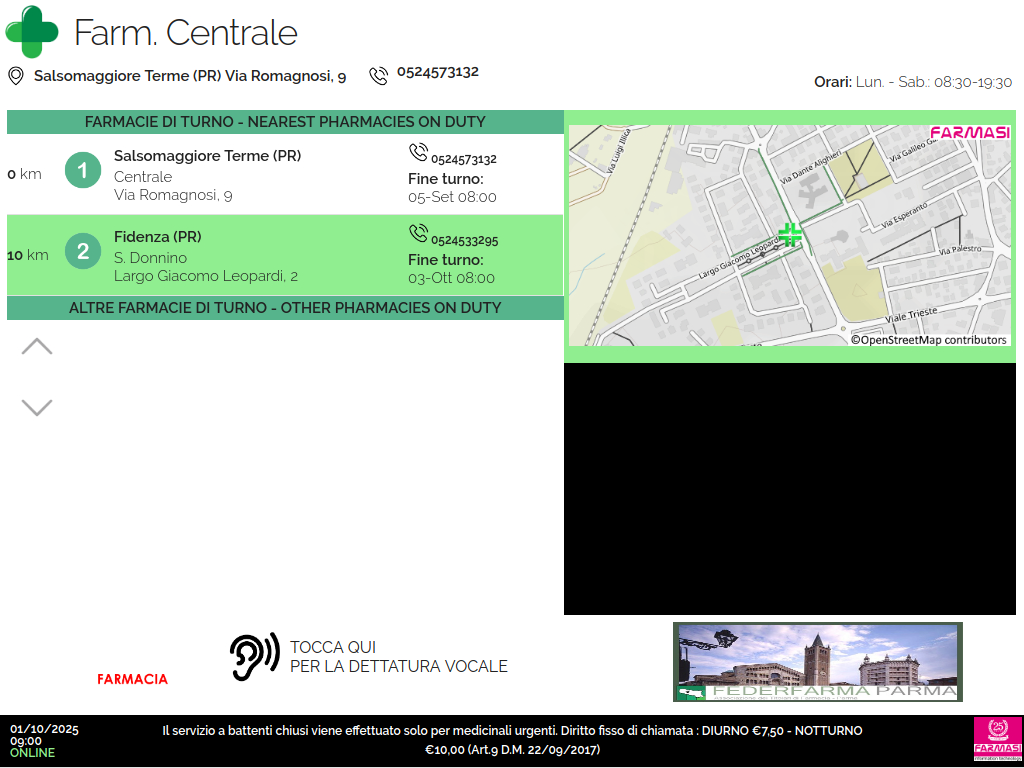The height and width of the screenshot is (768, 1024).
Task: Open the Farmacie di Turno section header
Action: (x=285, y=122)
